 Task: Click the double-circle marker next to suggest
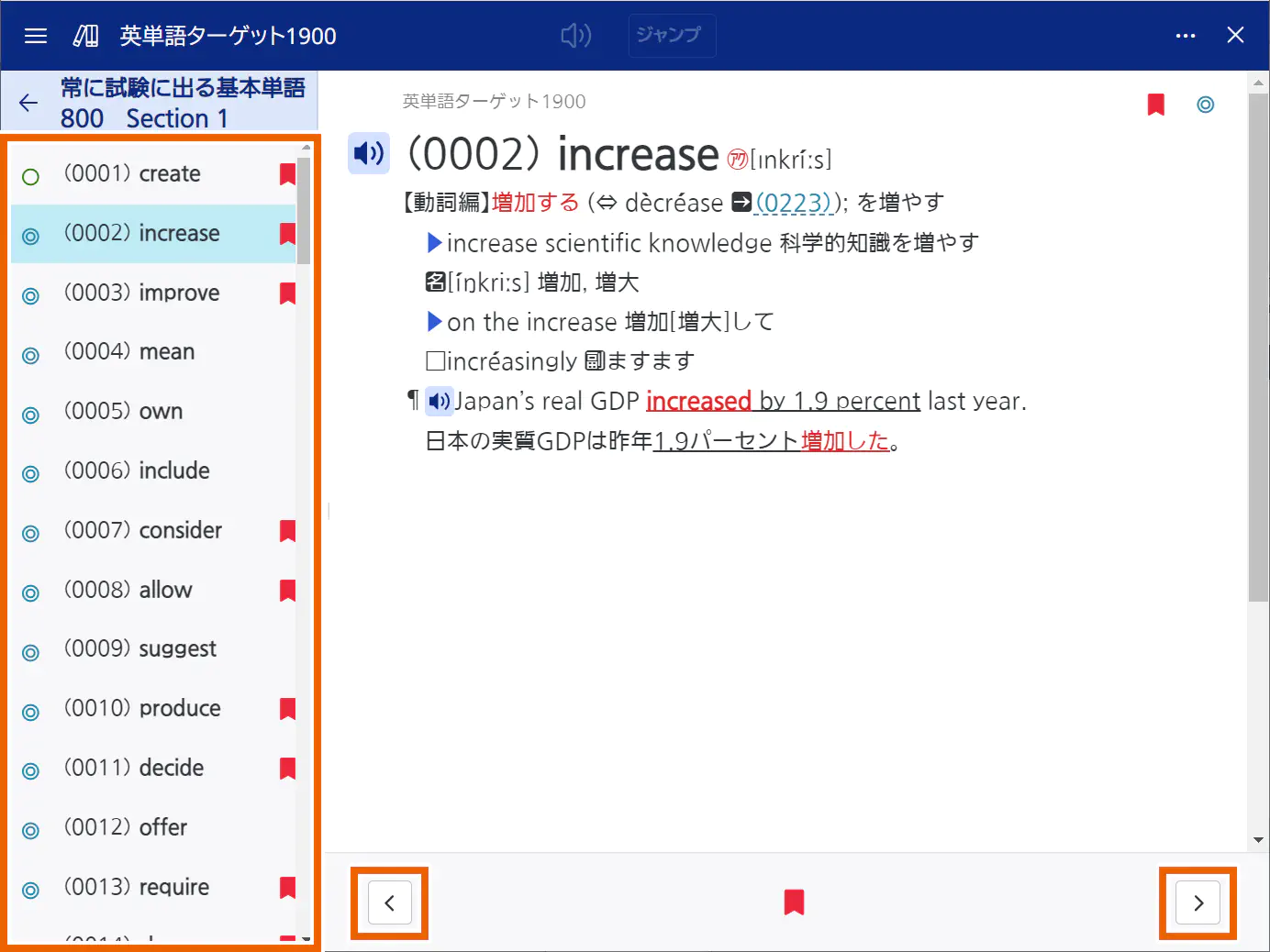30,653
